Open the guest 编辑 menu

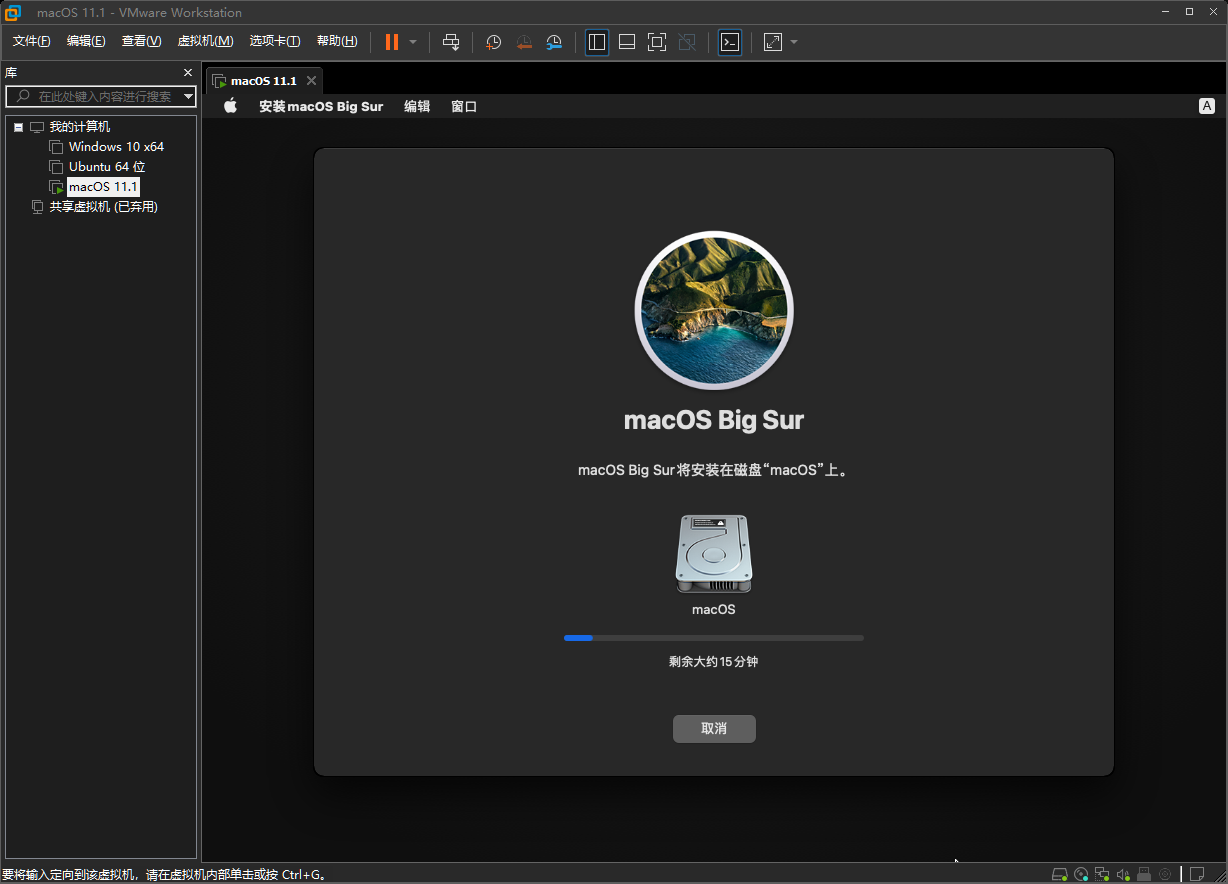point(417,106)
